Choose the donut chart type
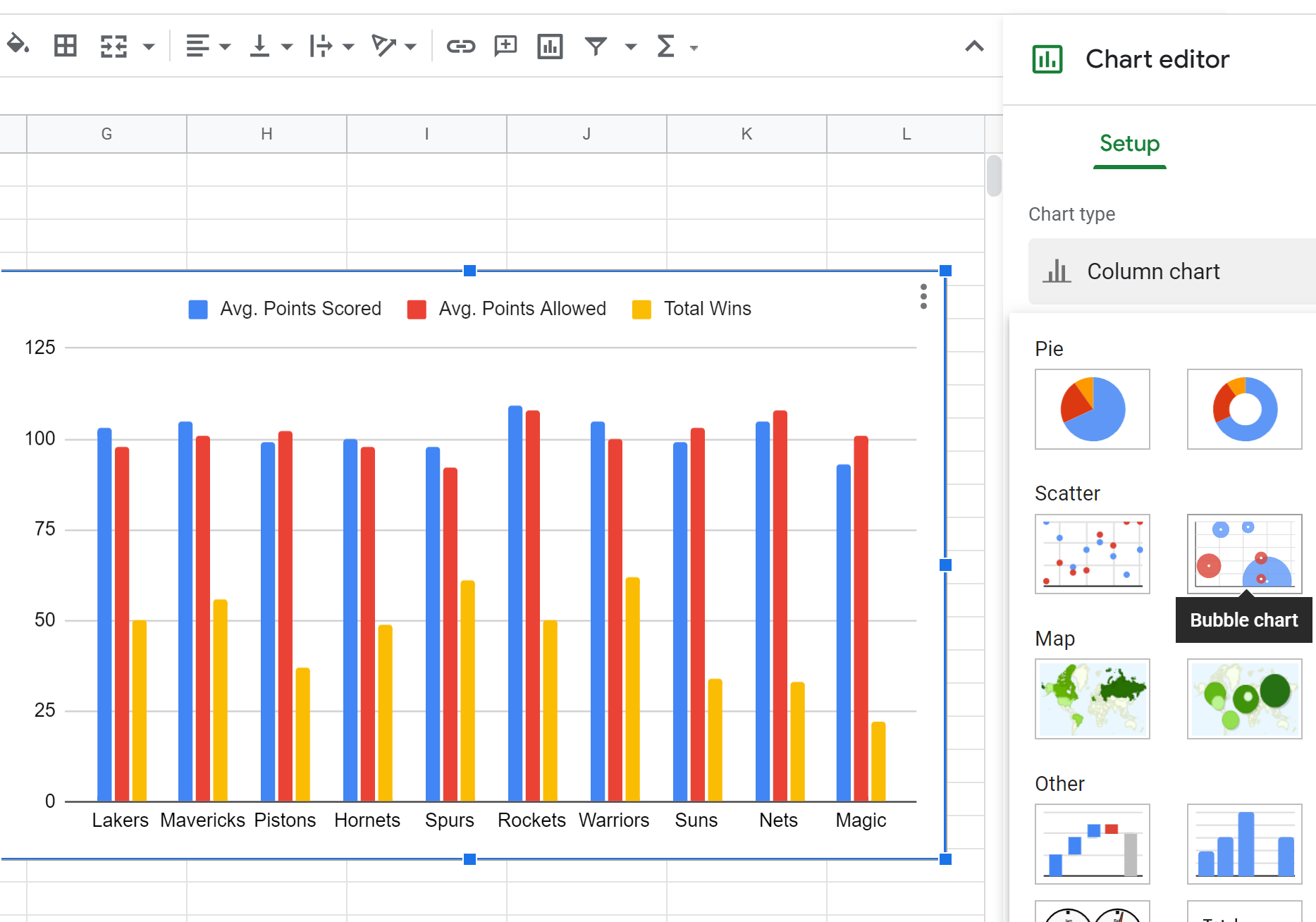 click(x=1243, y=409)
